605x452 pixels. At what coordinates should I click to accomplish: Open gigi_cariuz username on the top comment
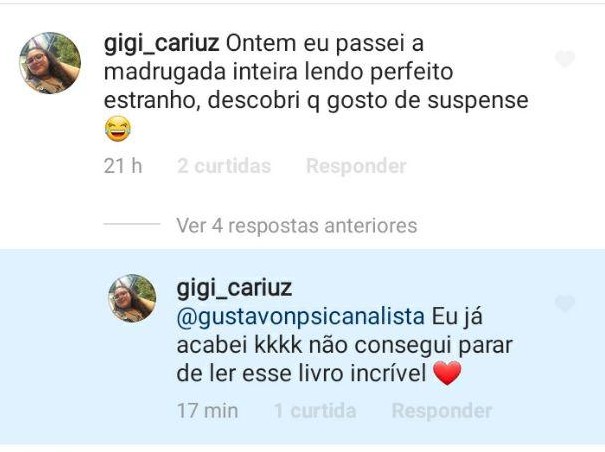(162, 44)
